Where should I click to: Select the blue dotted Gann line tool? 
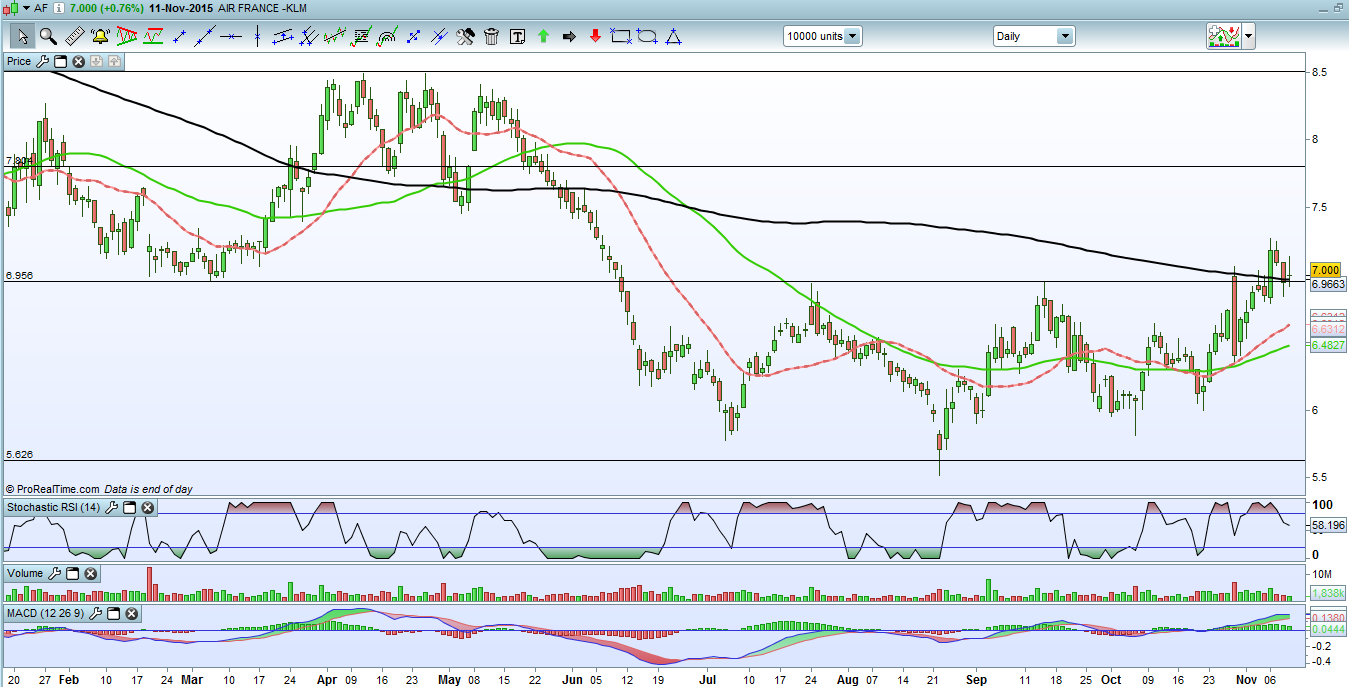click(413, 37)
